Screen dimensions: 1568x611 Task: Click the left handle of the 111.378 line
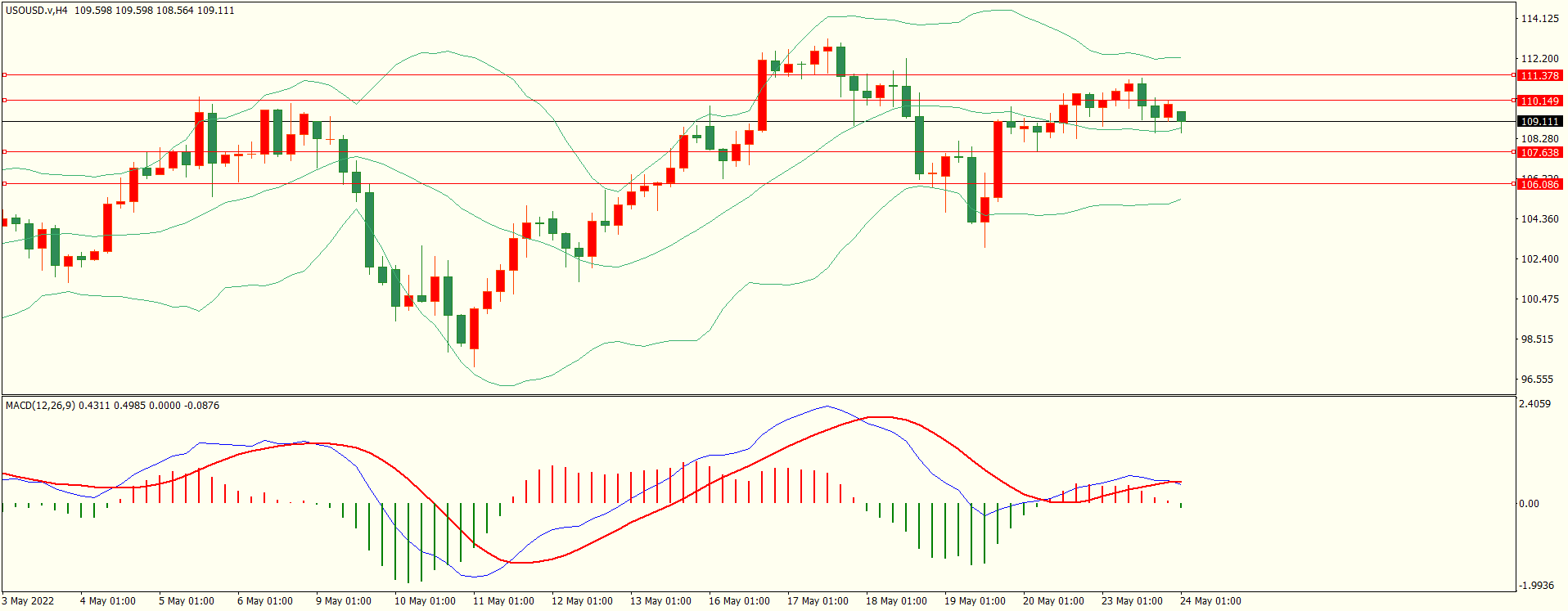coord(4,75)
